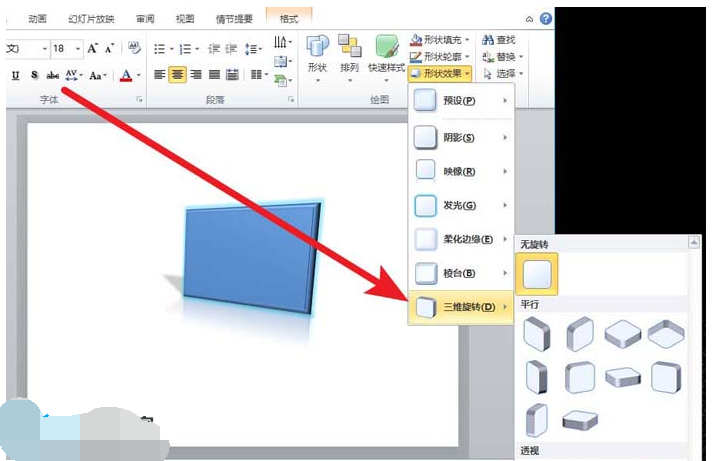
Task: Click the font color A icon
Action: (126, 75)
